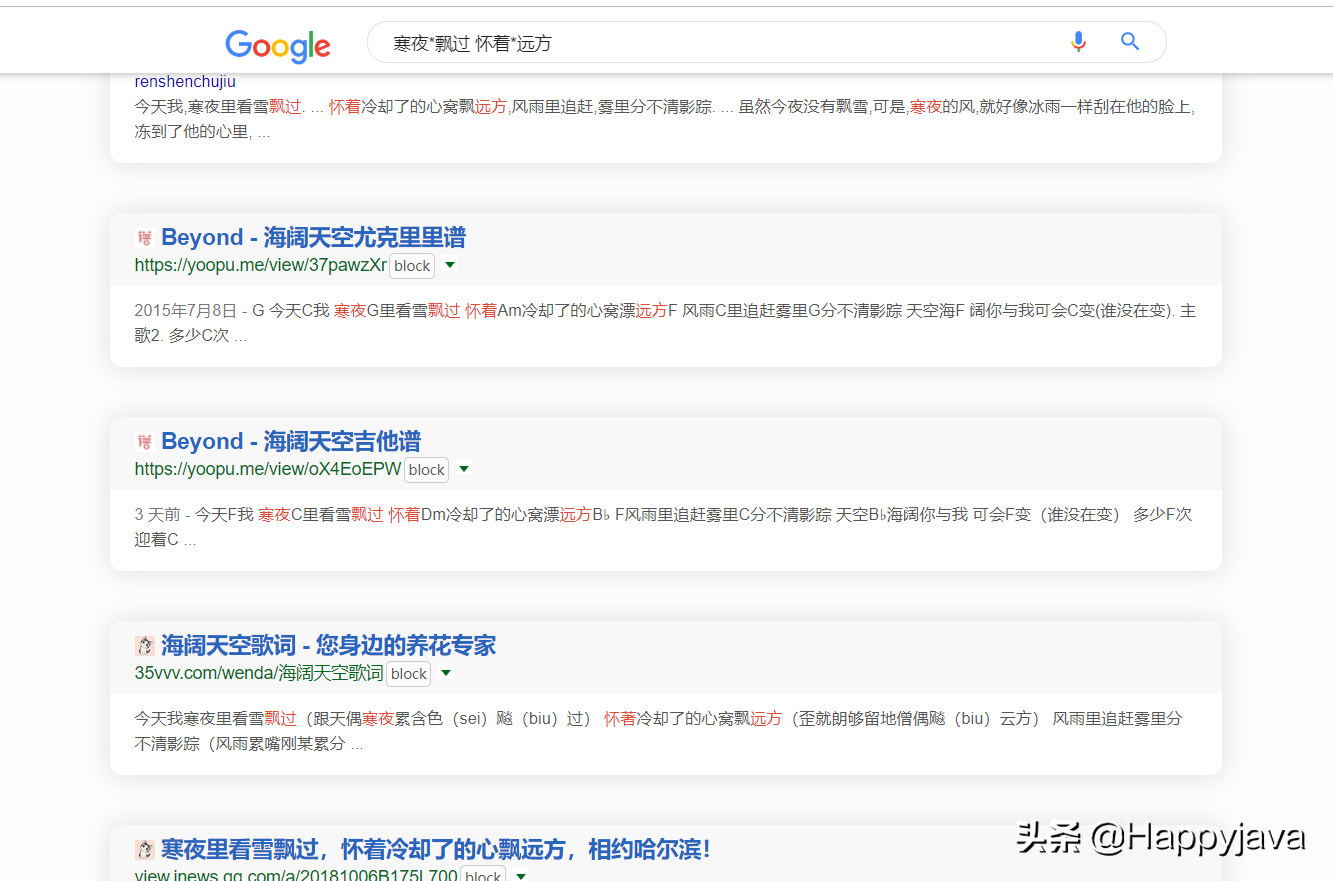Expand dropdown arrow beside 35vvv.com URL
The height and width of the screenshot is (881, 1333).
tap(446, 674)
